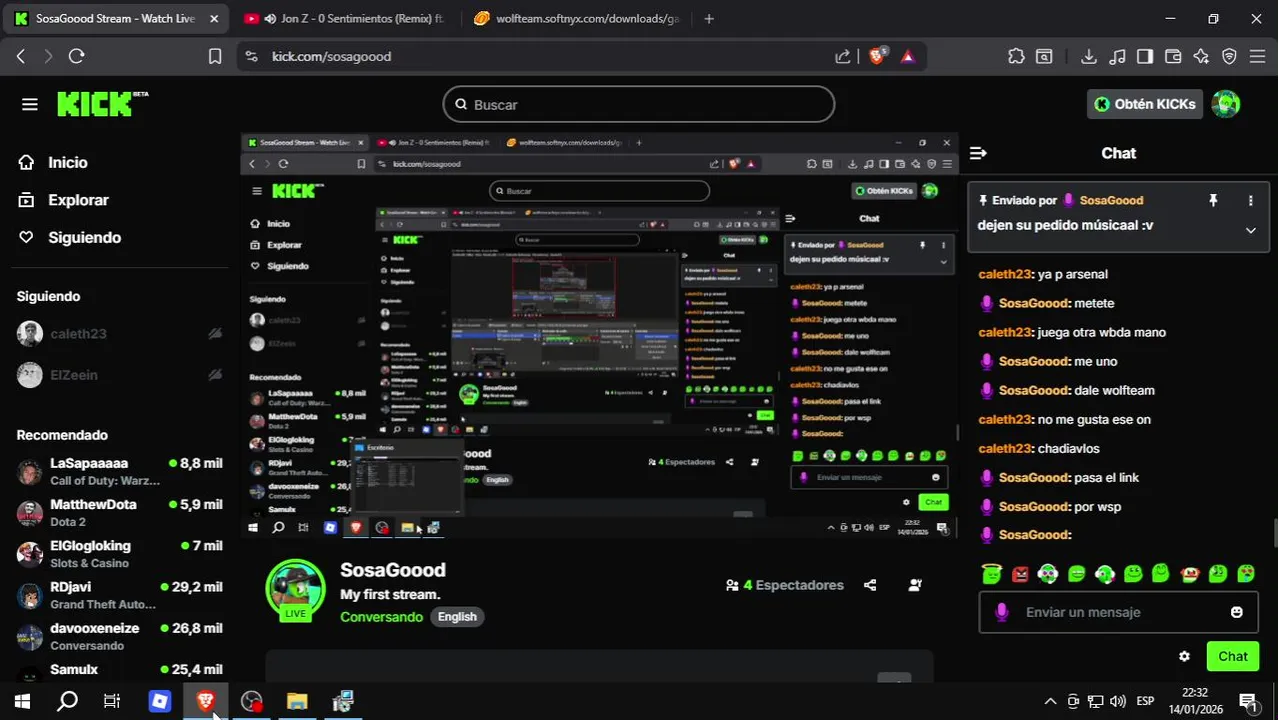Open browser downloads icon
Screen dimensions: 1278x720
(1089, 56)
